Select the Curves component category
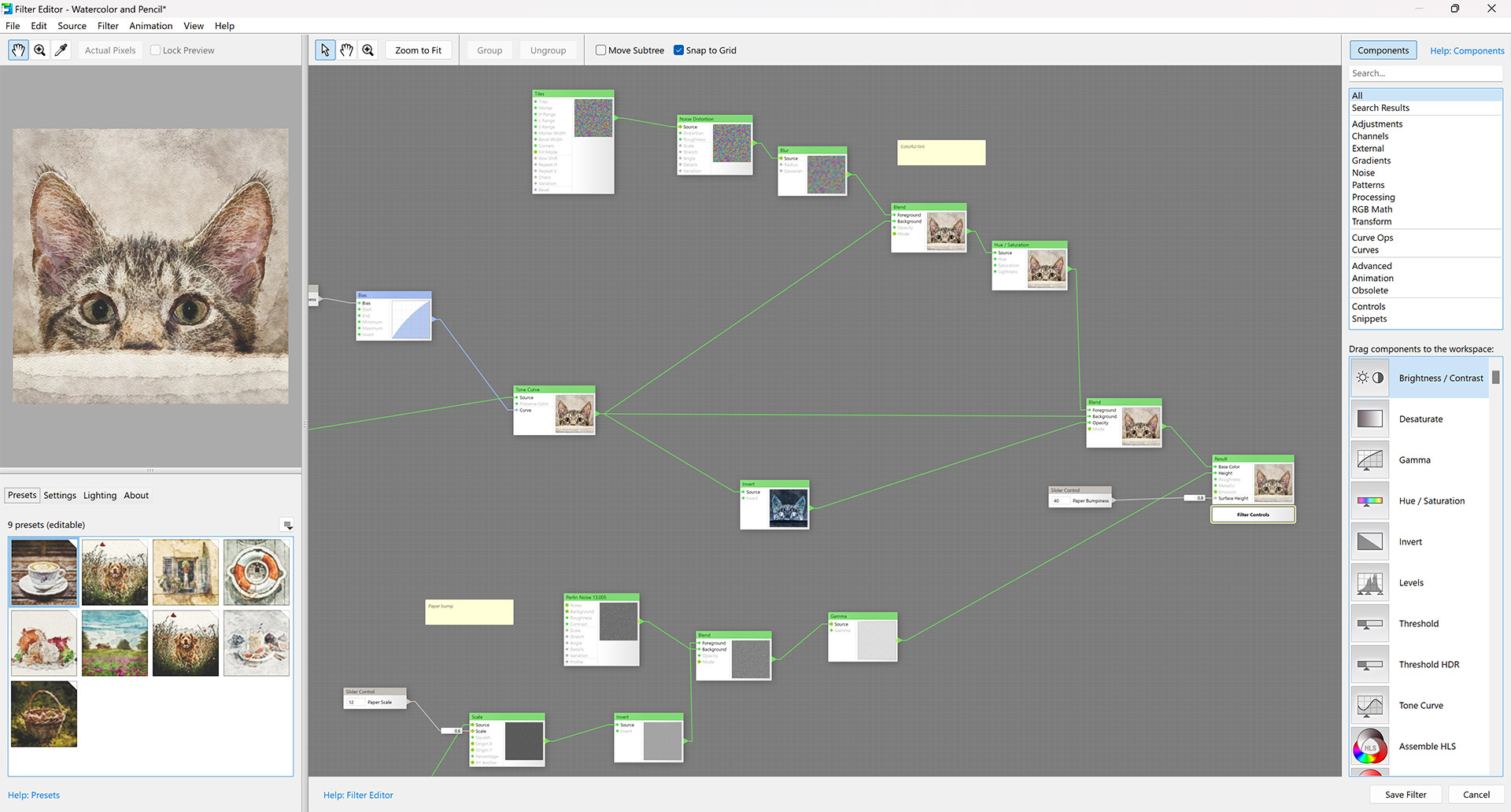The width and height of the screenshot is (1511, 812). [1365, 250]
